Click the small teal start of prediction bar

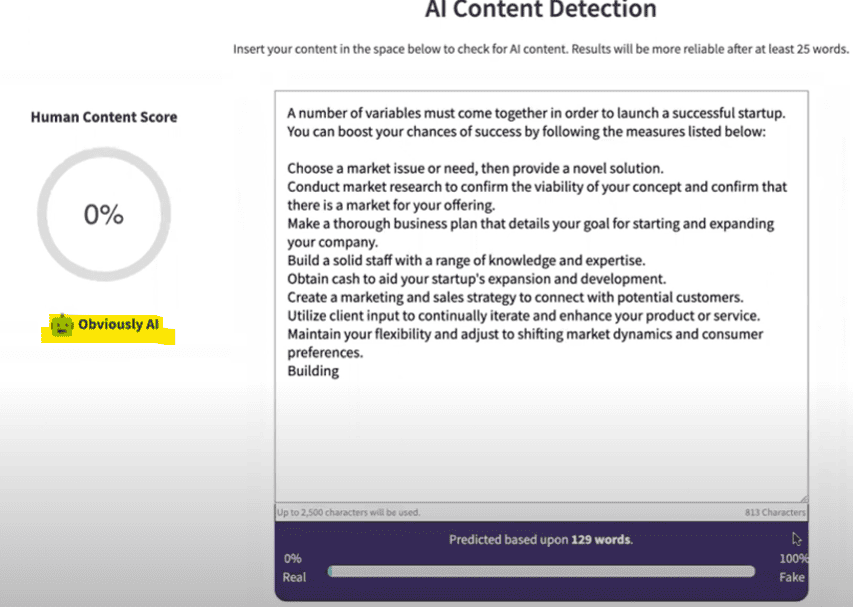(x=330, y=571)
